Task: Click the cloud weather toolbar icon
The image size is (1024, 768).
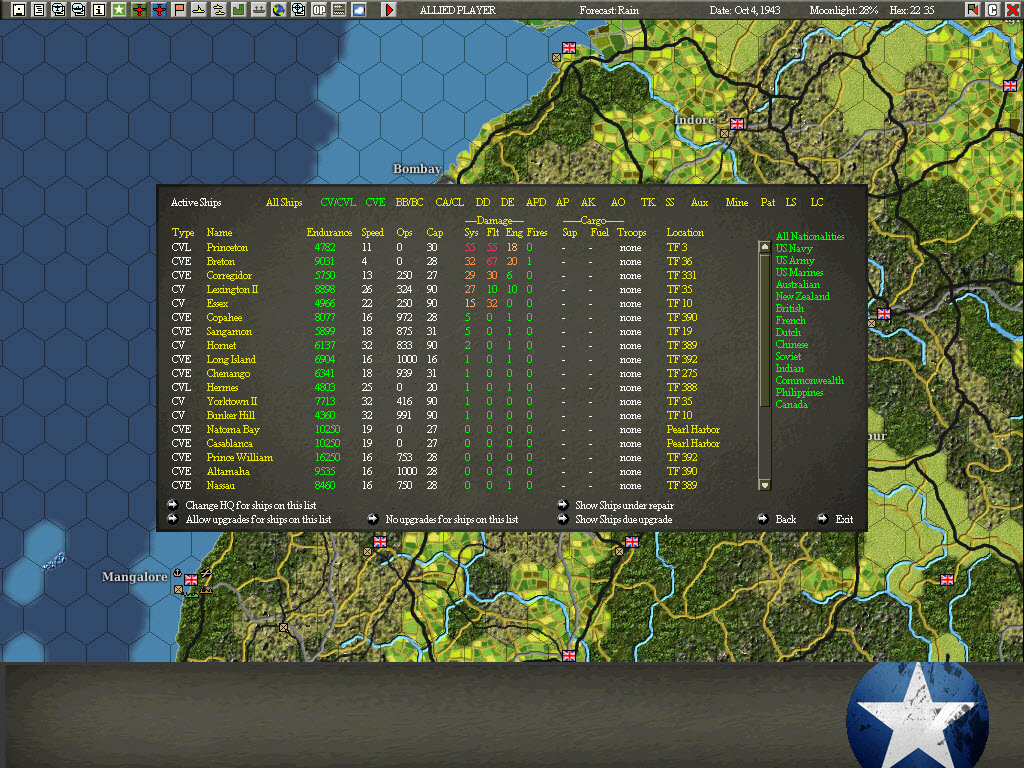Action: (x=359, y=10)
